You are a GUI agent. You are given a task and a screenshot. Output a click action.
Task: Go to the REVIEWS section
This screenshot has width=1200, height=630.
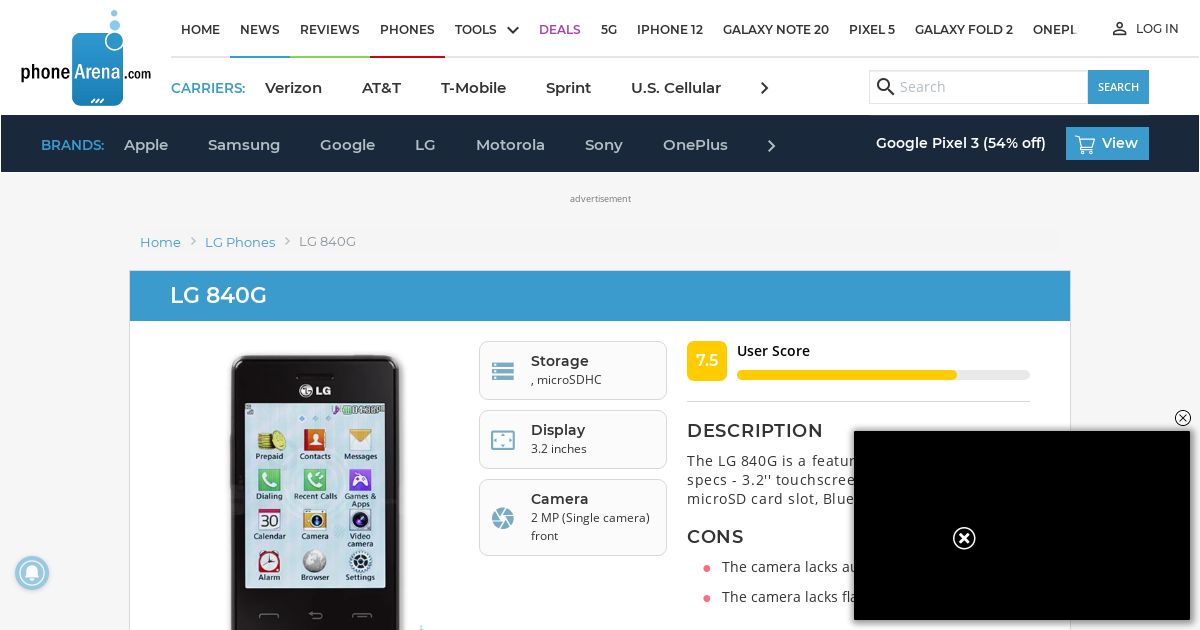330,29
